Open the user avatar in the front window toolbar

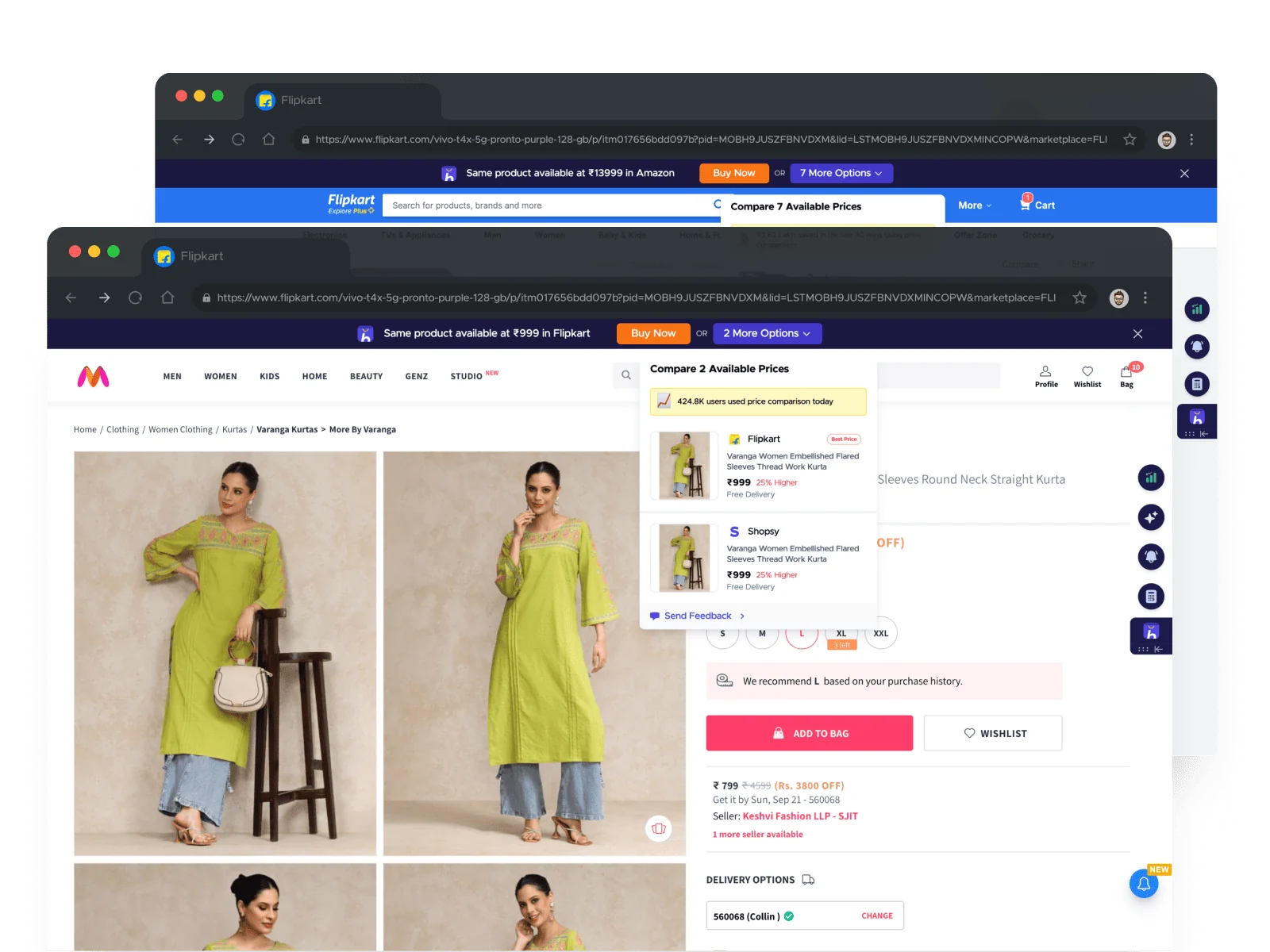pyautogui.click(x=1119, y=298)
